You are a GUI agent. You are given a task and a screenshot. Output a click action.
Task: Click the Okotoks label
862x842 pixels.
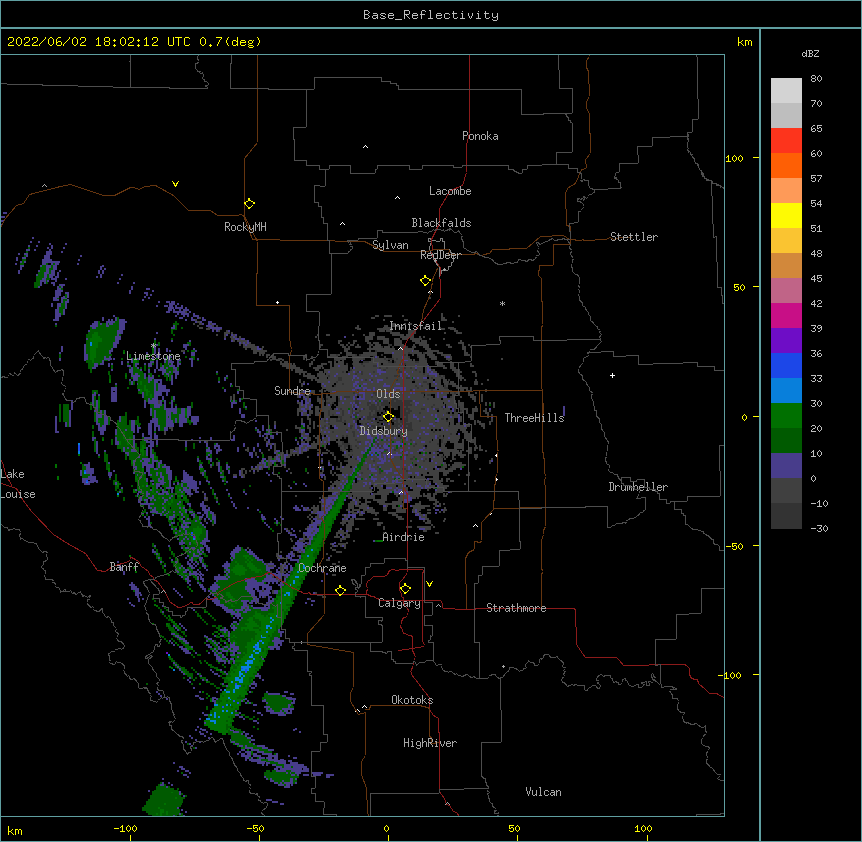click(x=412, y=700)
